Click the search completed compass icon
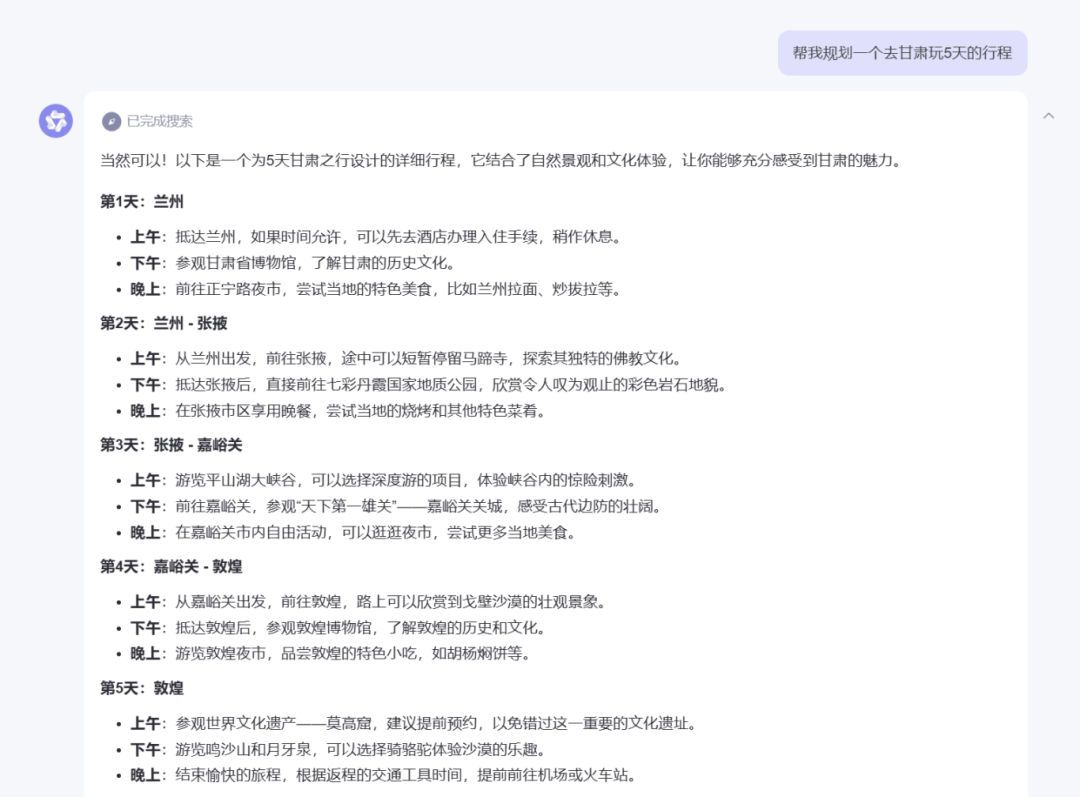1080x797 pixels. pyautogui.click(x=111, y=122)
